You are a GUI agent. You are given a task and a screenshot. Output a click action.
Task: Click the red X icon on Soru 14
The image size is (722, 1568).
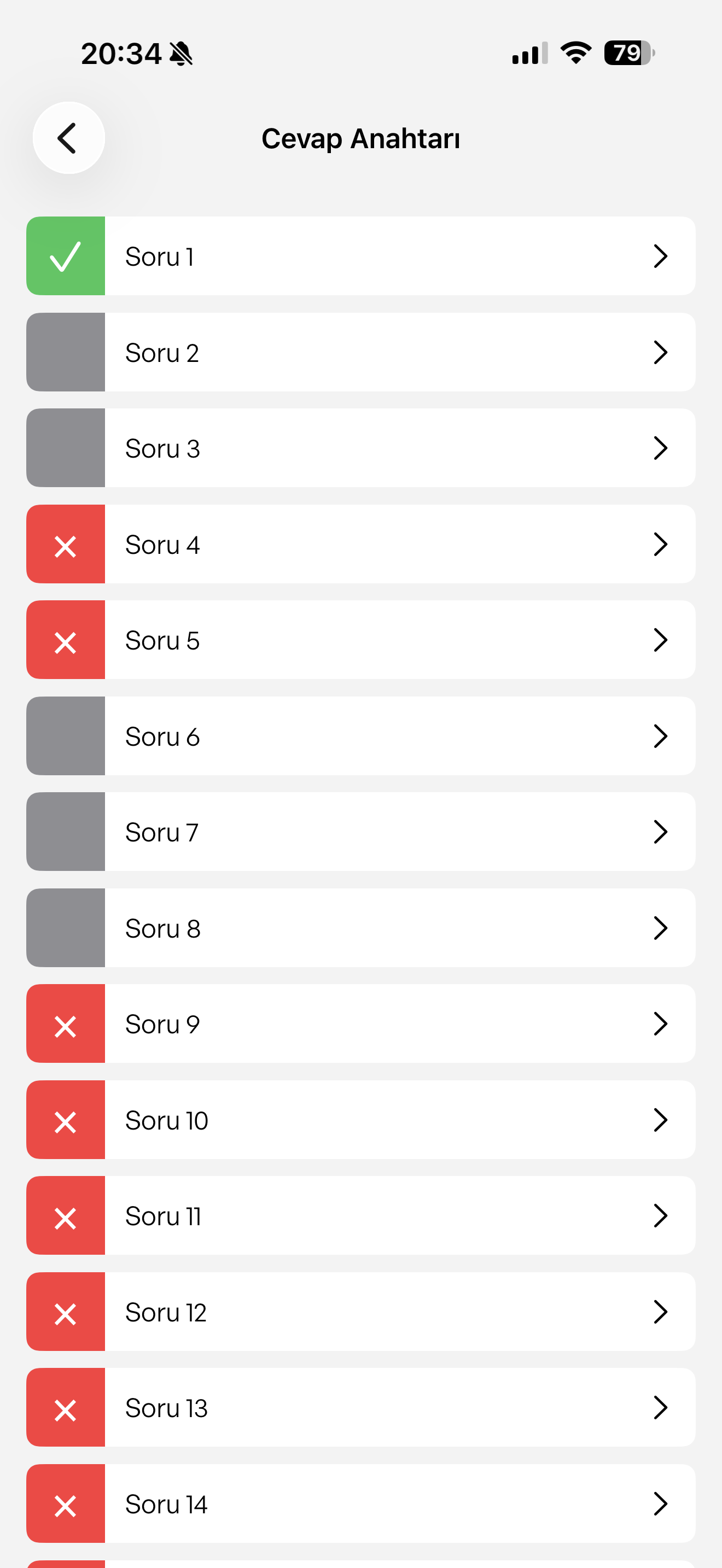(66, 1505)
